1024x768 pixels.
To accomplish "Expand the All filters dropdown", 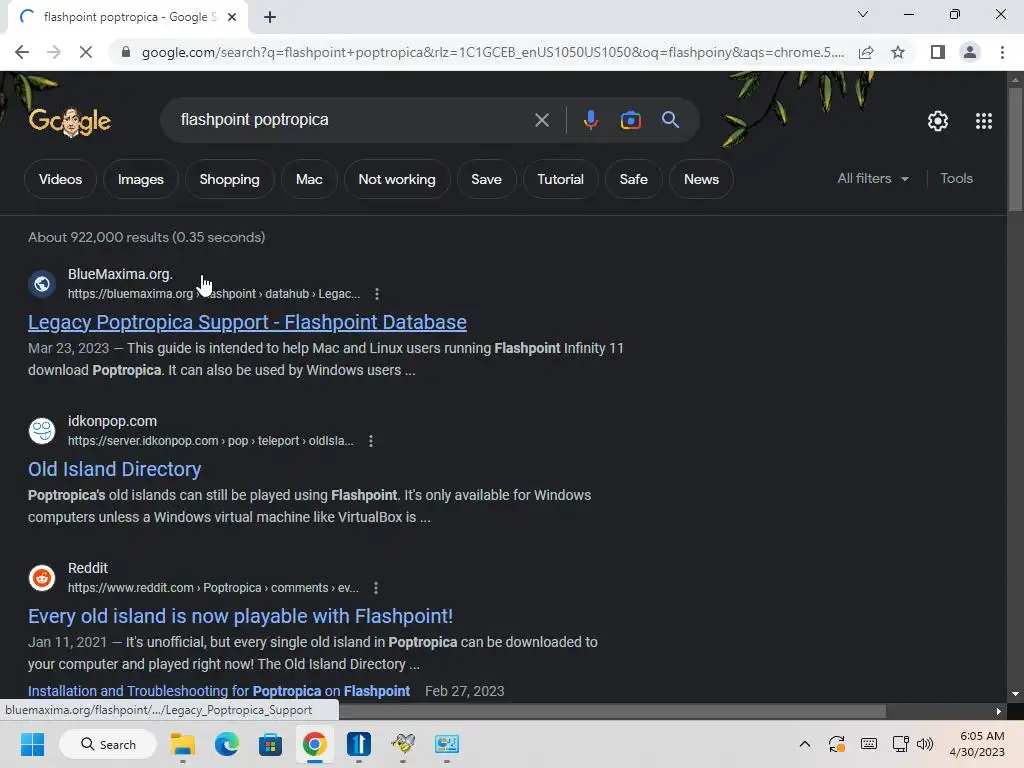I will pyautogui.click(x=873, y=178).
